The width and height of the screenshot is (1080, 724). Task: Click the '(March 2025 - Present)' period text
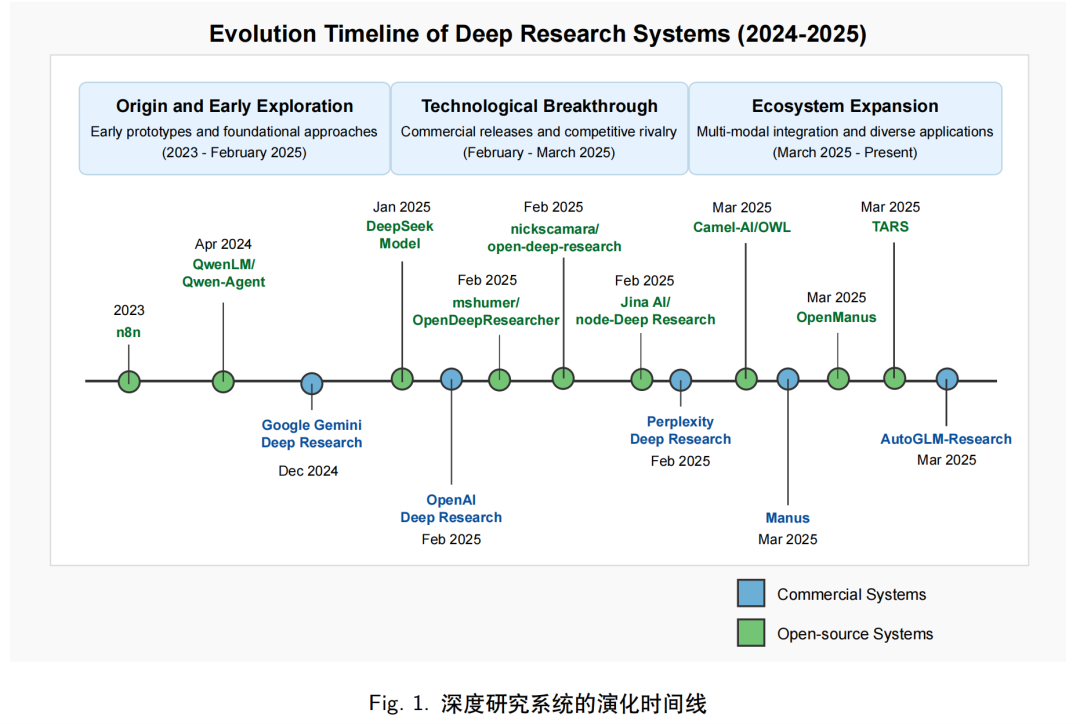pyautogui.click(x=844, y=152)
